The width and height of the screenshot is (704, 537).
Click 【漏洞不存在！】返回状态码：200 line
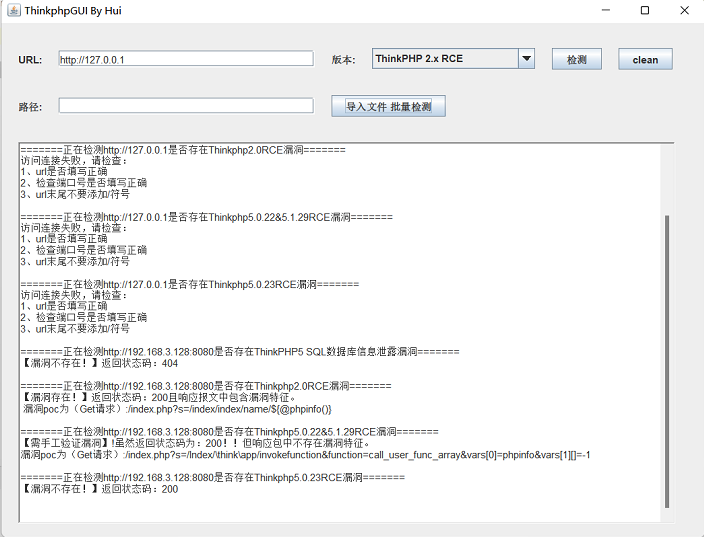point(99,489)
